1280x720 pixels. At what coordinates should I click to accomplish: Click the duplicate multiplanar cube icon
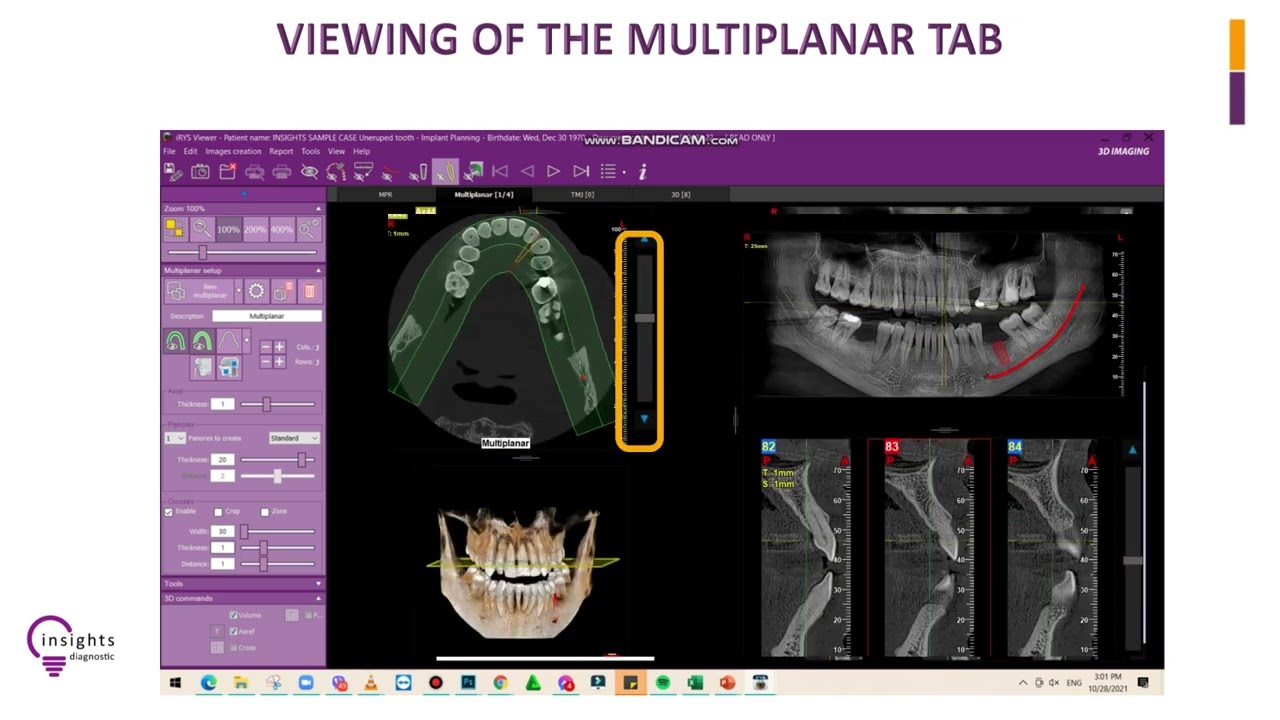click(x=283, y=291)
